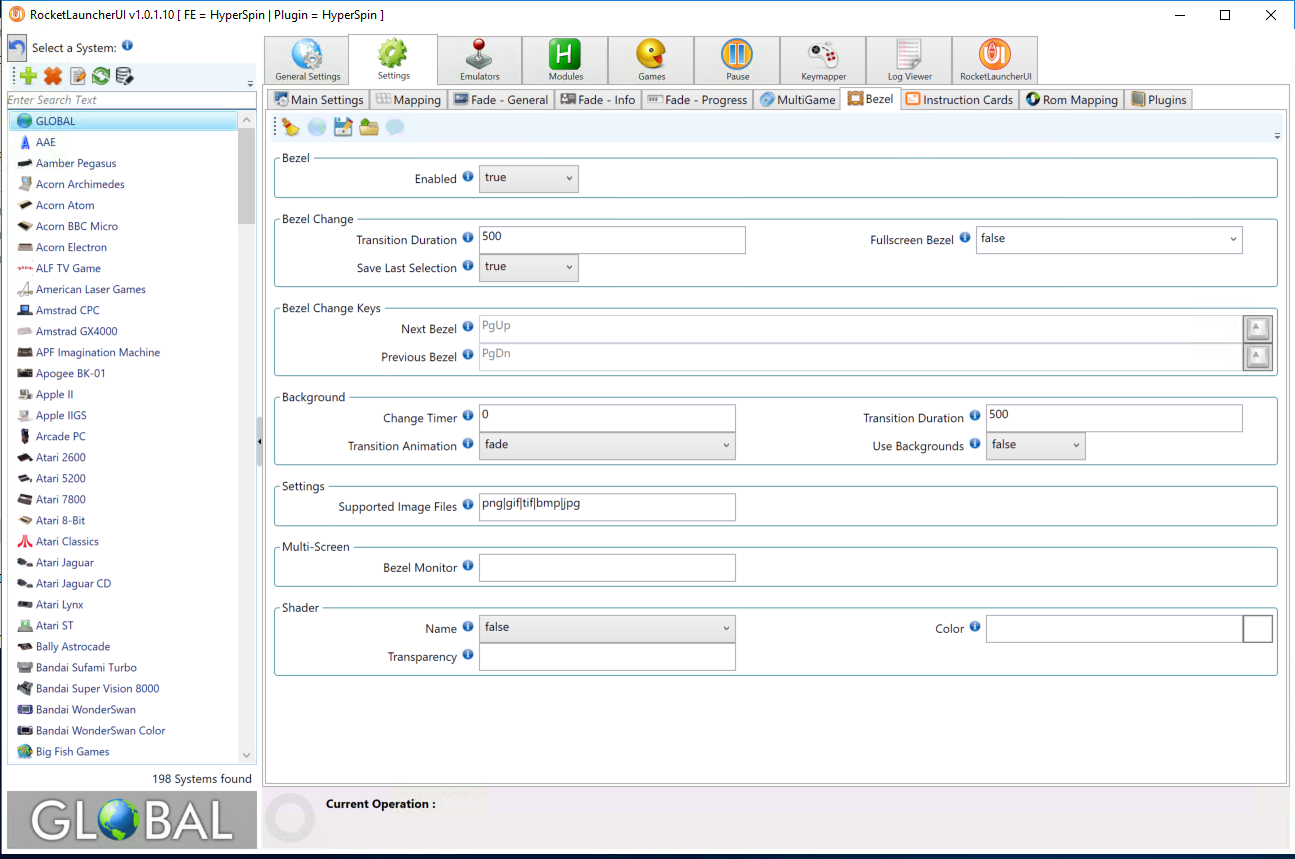The image size is (1295, 859).
Task: Click info icon beside Fullscreen Bezel
Action: [x=965, y=238]
